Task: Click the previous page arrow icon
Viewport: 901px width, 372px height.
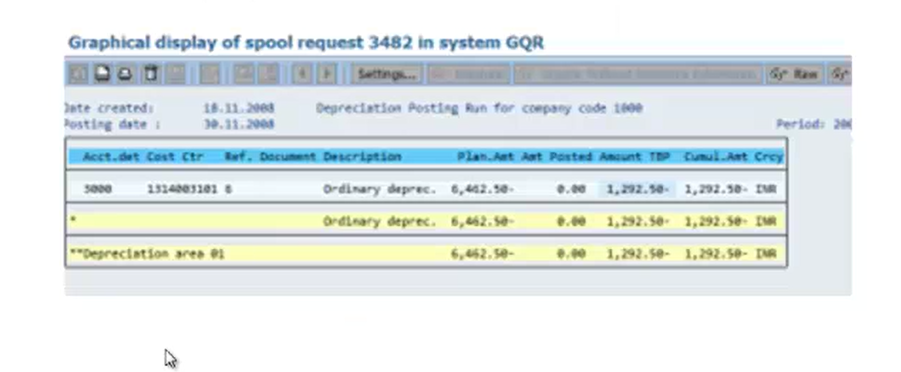Action: [302, 74]
